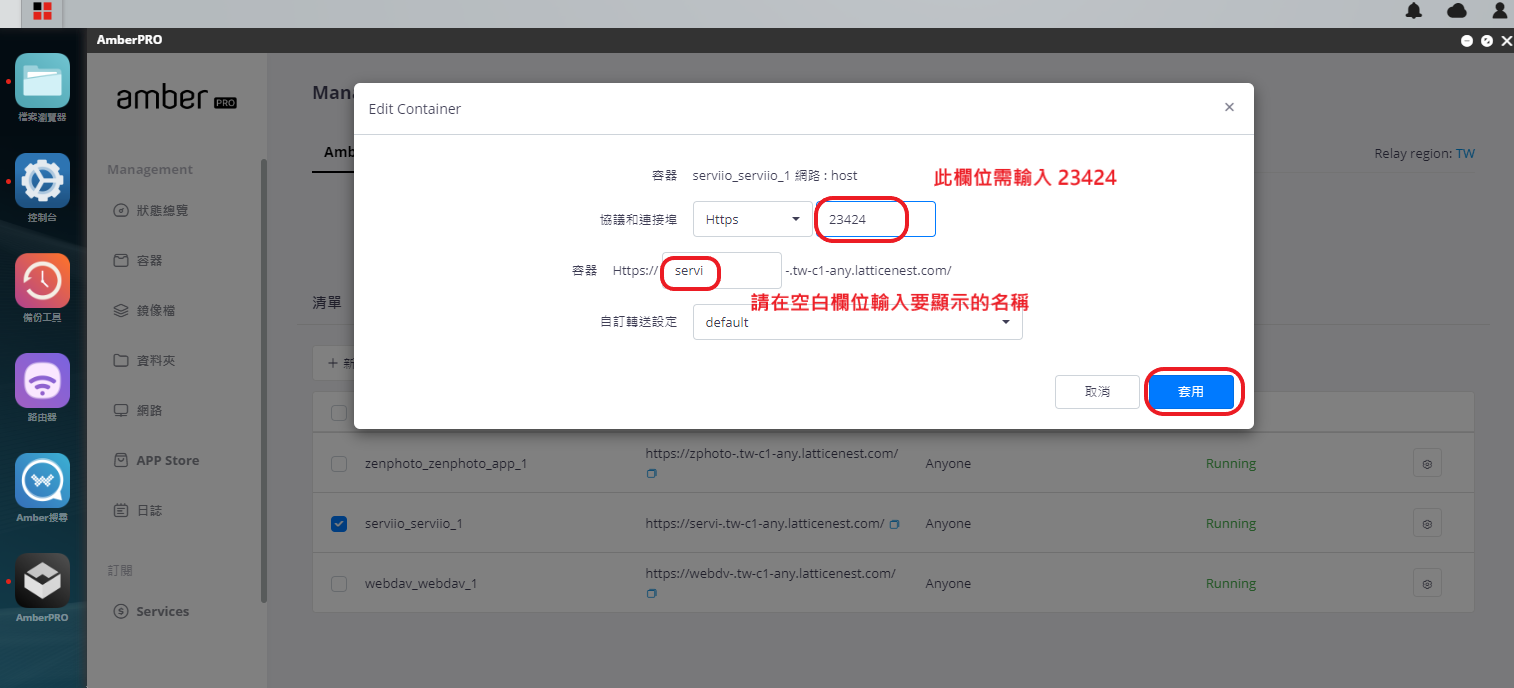This screenshot has height=688, width=1514.
Task: Uncheck the serviio_serviio_1 checkbox
Action: [339, 524]
